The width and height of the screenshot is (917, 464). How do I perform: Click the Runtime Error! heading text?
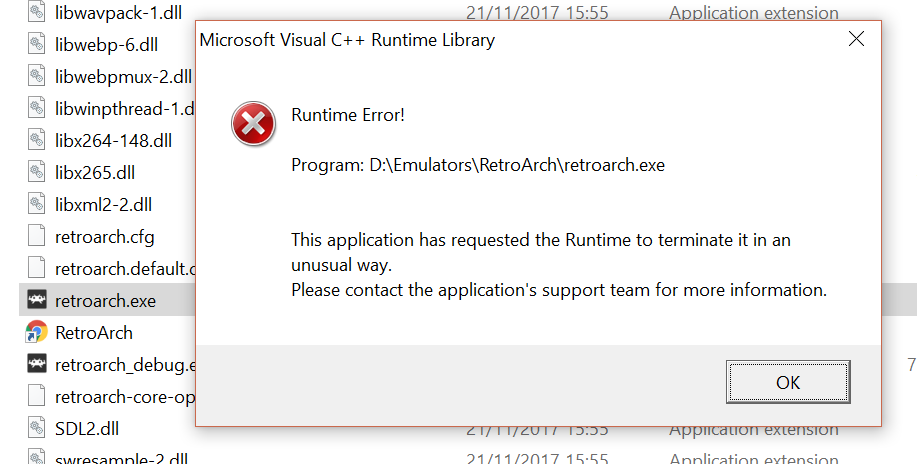(x=348, y=115)
